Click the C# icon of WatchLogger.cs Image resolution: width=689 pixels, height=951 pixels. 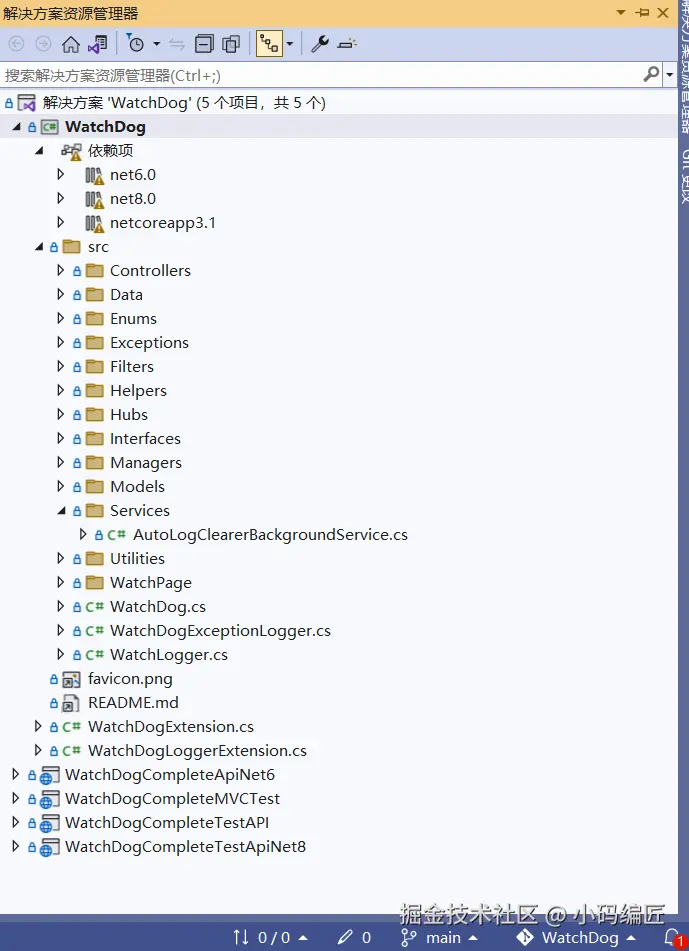click(95, 654)
